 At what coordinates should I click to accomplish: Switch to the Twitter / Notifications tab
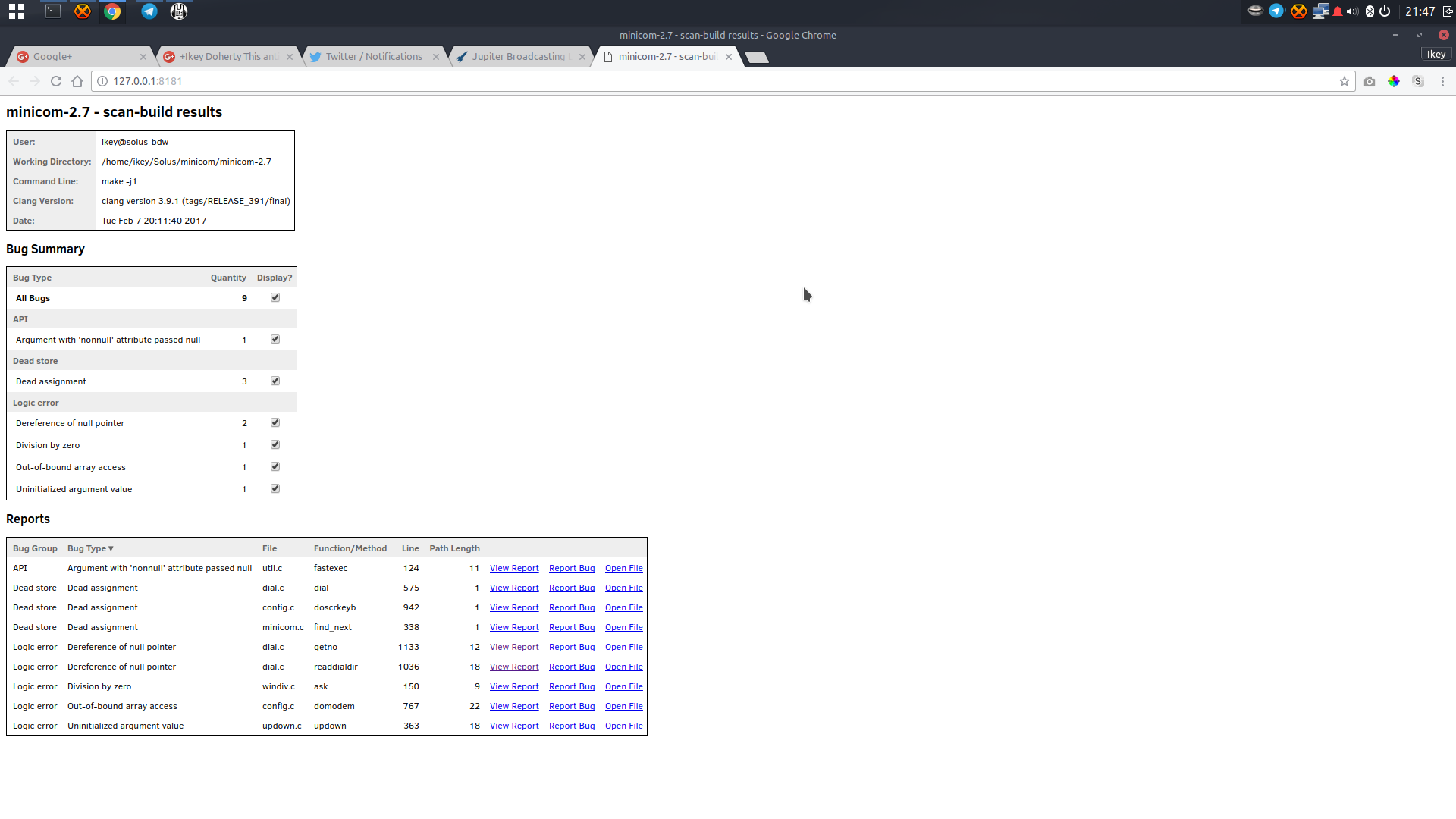coord(374,57)
